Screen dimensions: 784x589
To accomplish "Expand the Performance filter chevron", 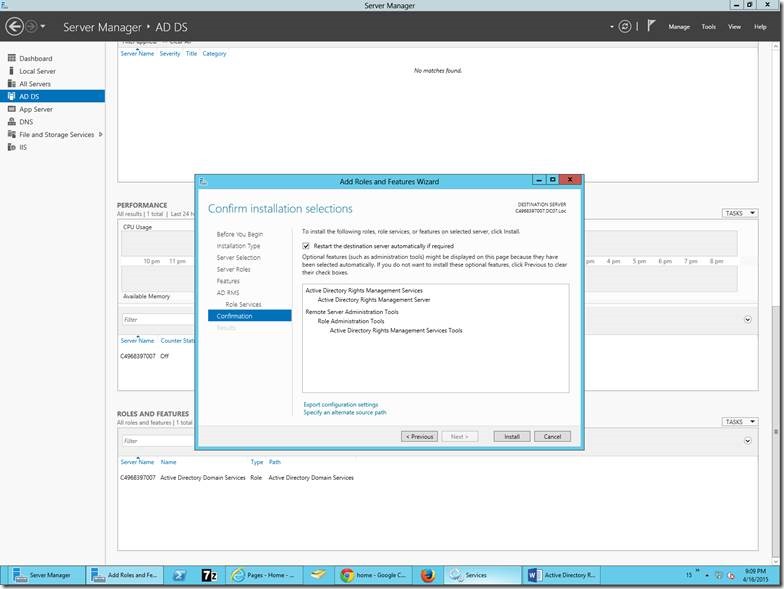I will point(748,320).
